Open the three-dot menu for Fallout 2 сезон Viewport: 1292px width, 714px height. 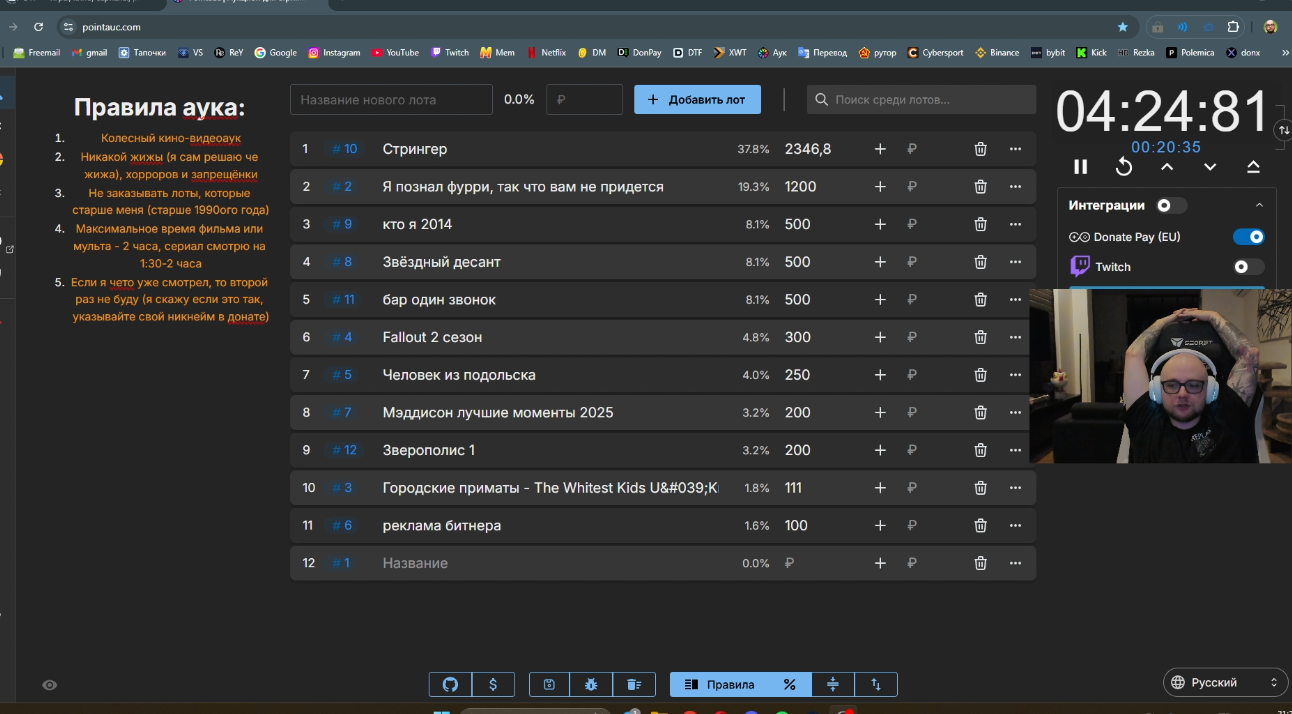1015,337
